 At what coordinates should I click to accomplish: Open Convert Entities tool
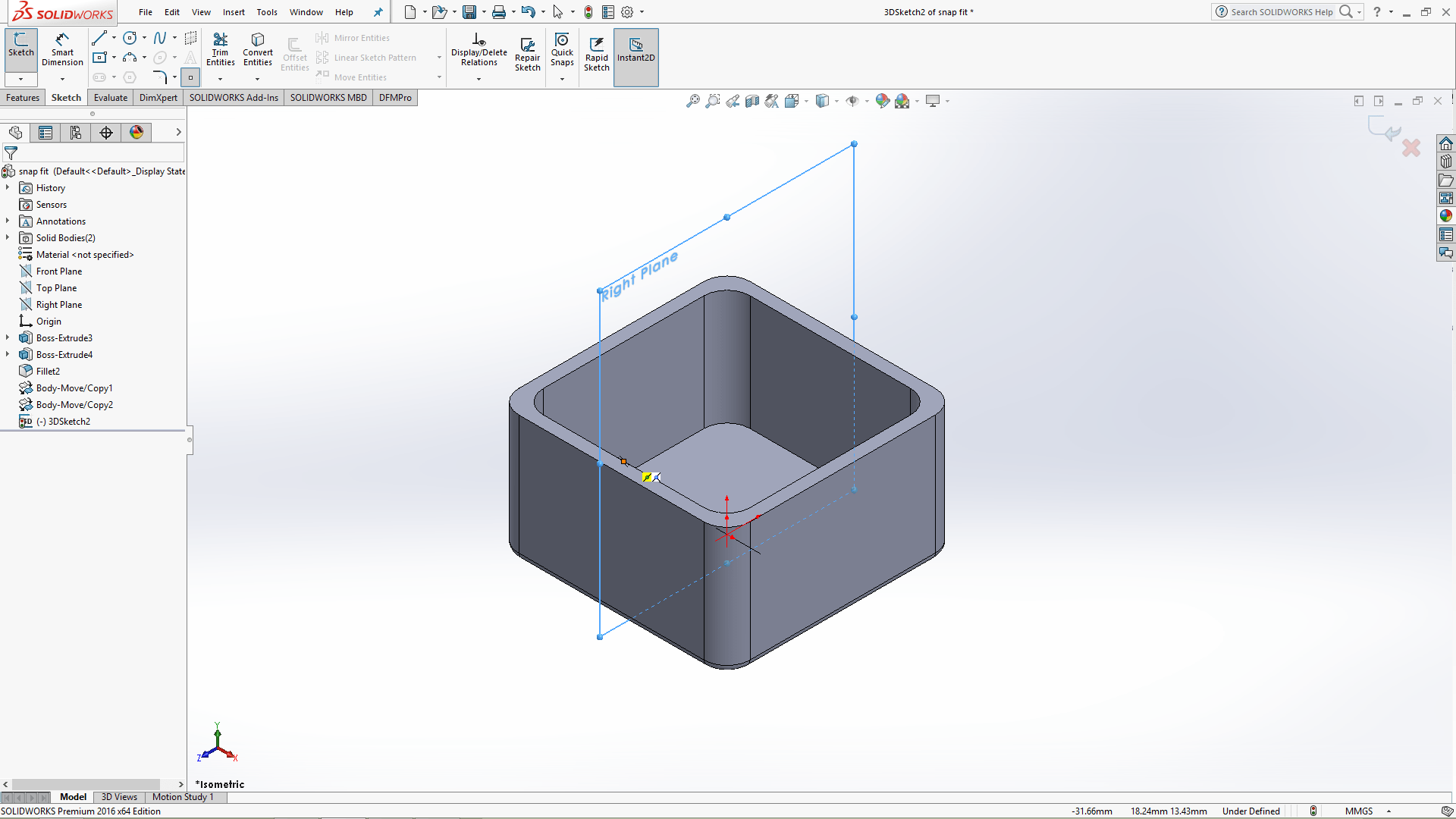(258, 49)
